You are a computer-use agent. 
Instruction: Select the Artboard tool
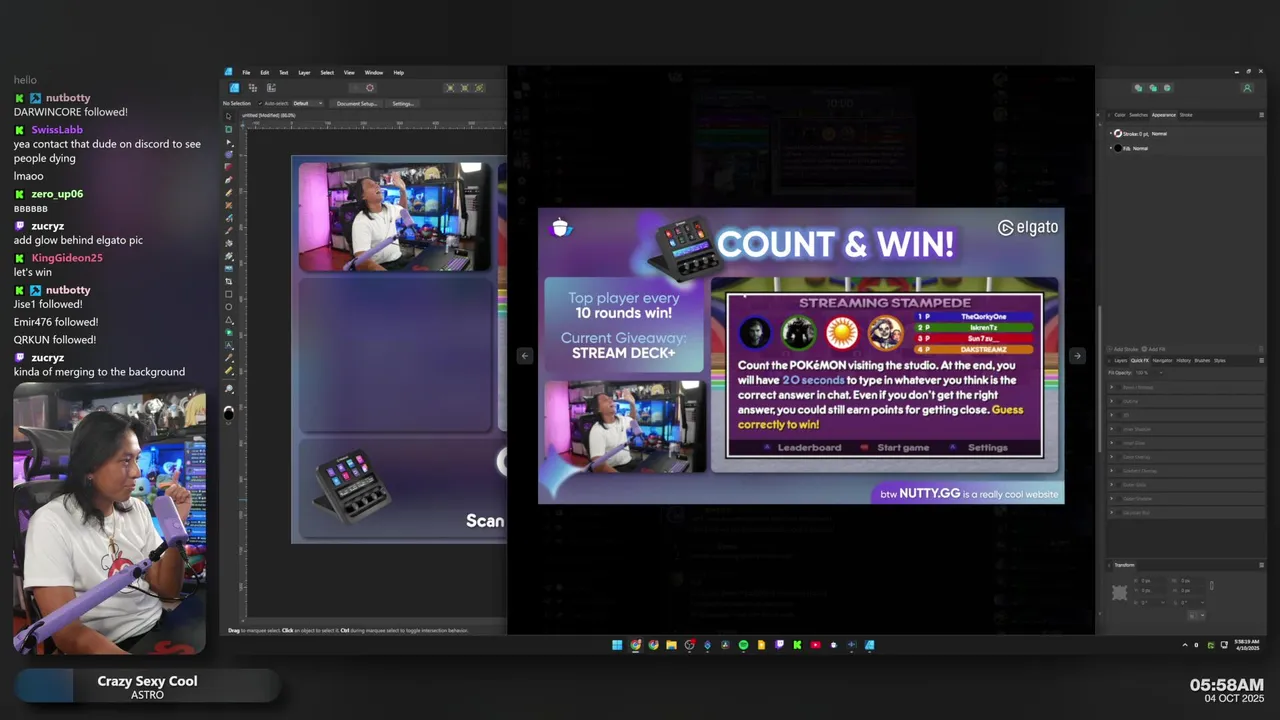coord(228,129)
